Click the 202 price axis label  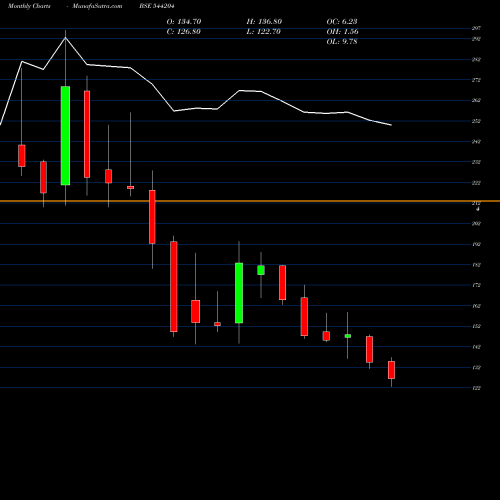(x=476, y=224)
